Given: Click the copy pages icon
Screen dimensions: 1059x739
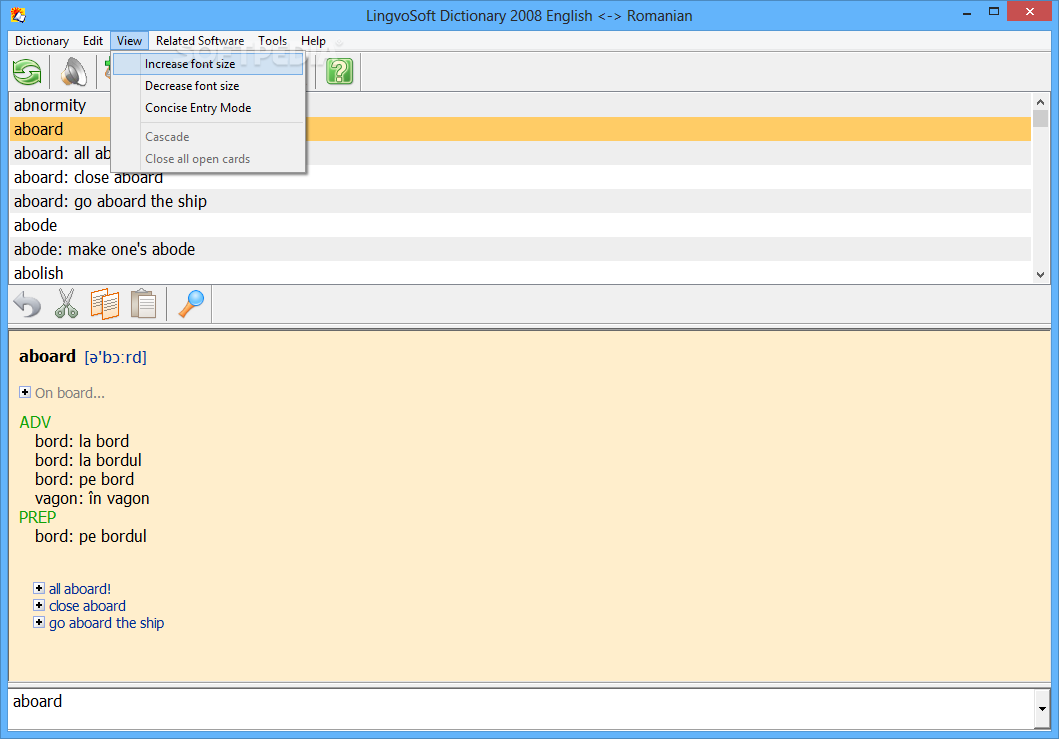Looking at the screenshot, I should coord(105,304).
